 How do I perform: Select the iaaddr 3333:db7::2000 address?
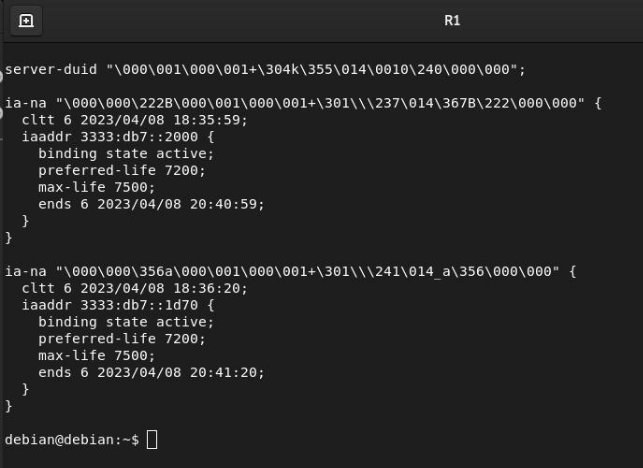(139, 137)
